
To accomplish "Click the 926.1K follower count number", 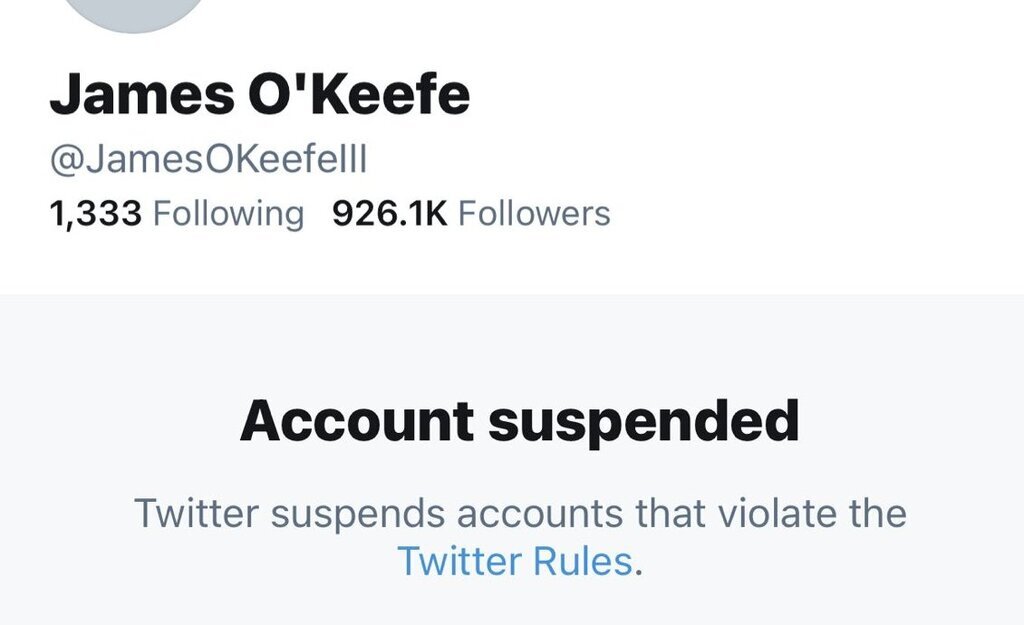I will tap(389, 213).
